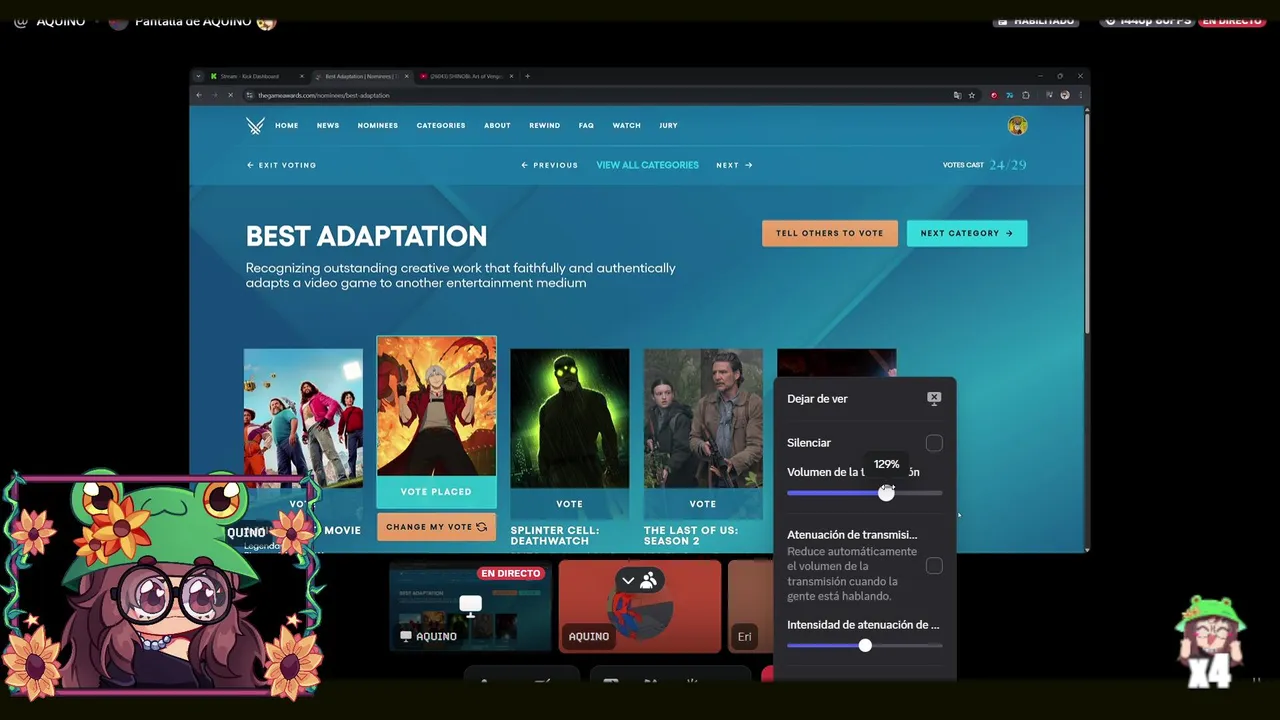Open the ABOUT menu item
Screen dimensions: 1280x720
click(x=497, y=126)
